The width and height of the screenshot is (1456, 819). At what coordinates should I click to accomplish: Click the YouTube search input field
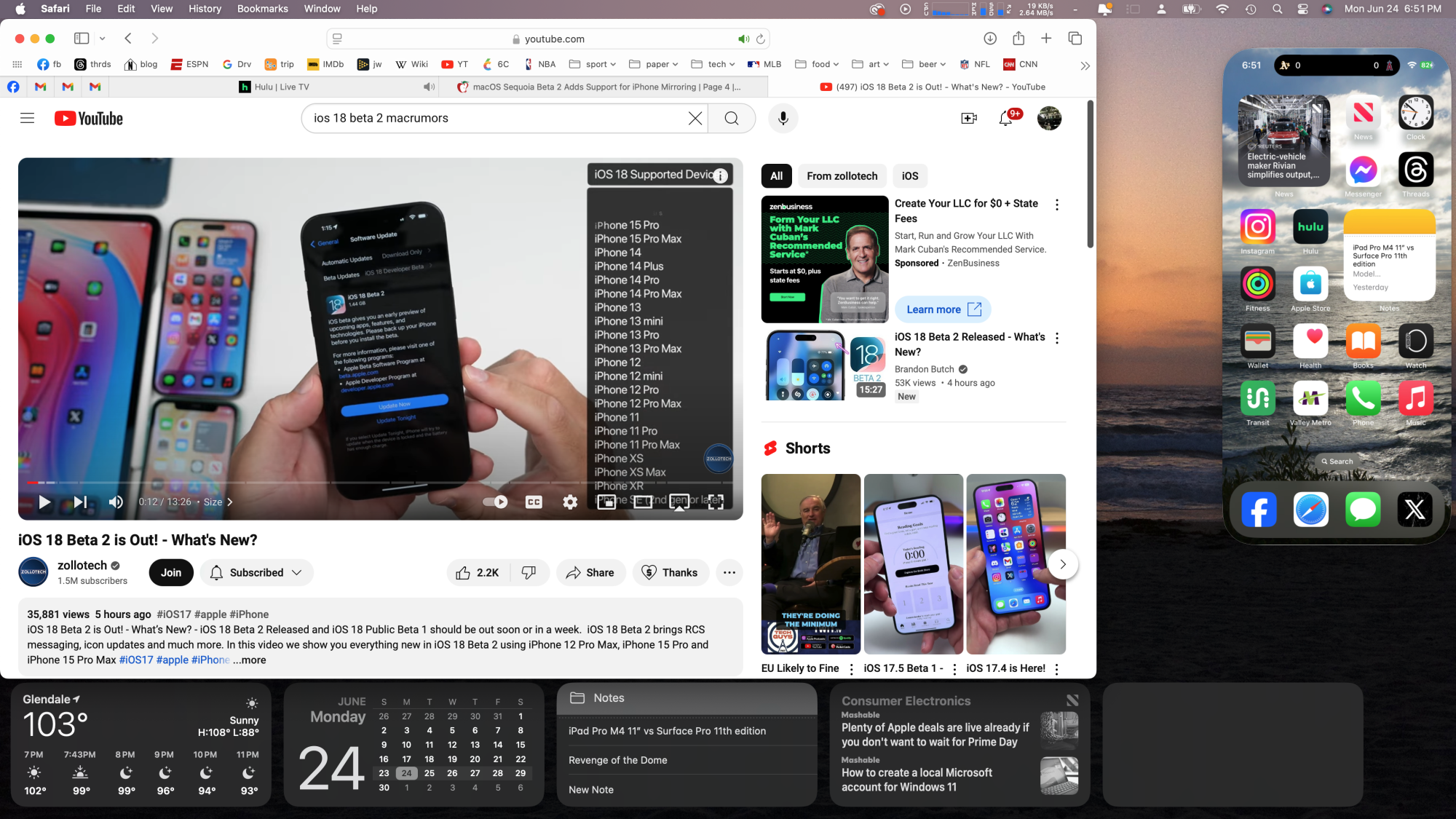[495, 118]
